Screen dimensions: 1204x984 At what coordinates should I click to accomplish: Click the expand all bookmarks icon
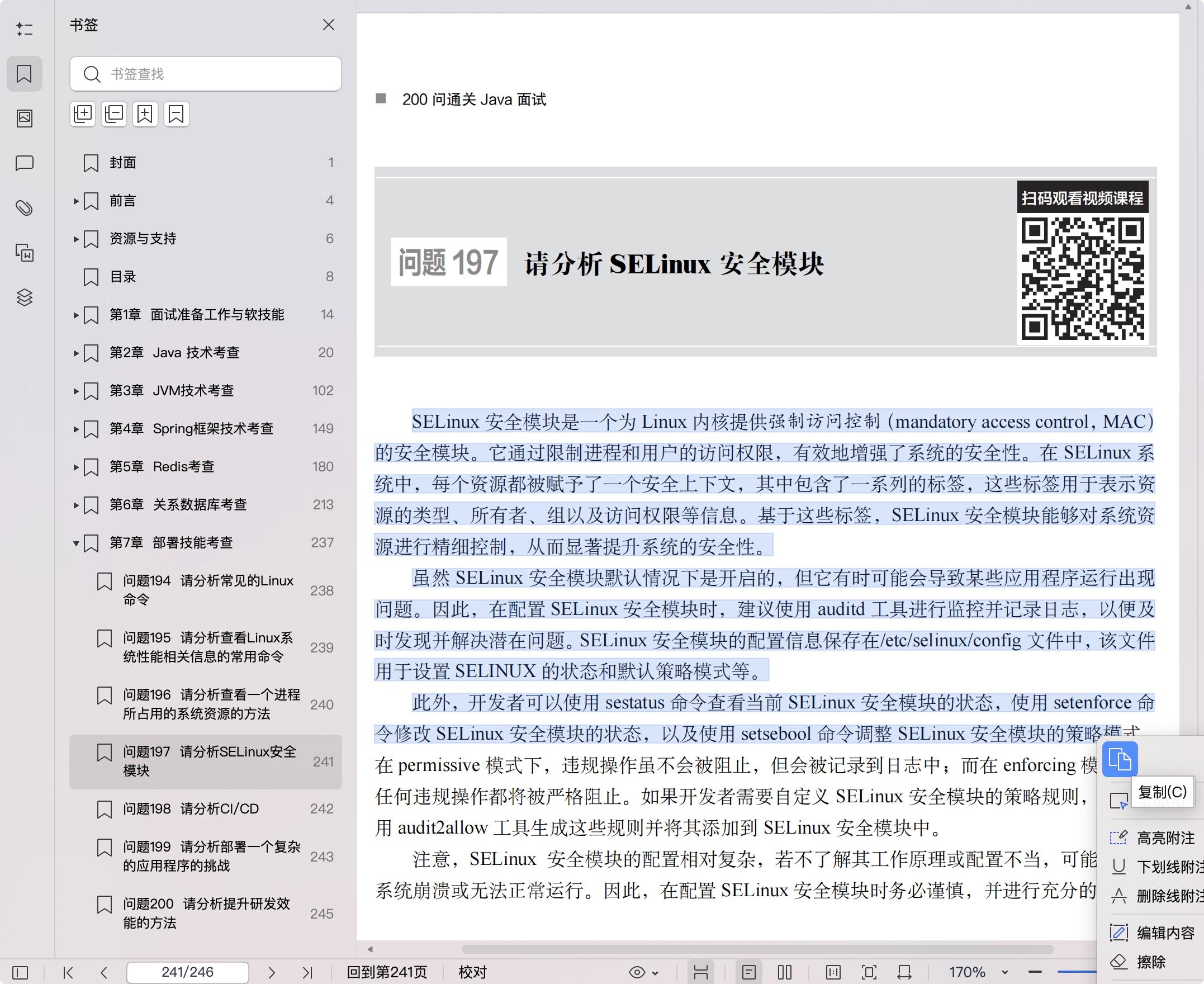83,114
